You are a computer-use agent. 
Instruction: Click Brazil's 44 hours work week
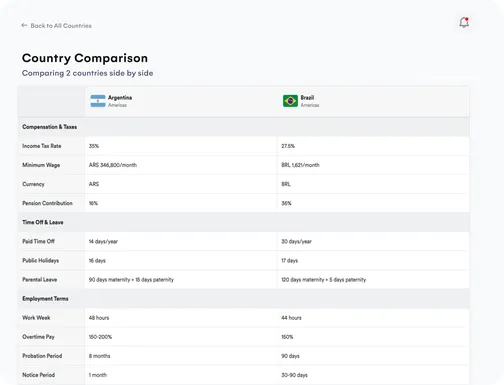click(291, 318)
